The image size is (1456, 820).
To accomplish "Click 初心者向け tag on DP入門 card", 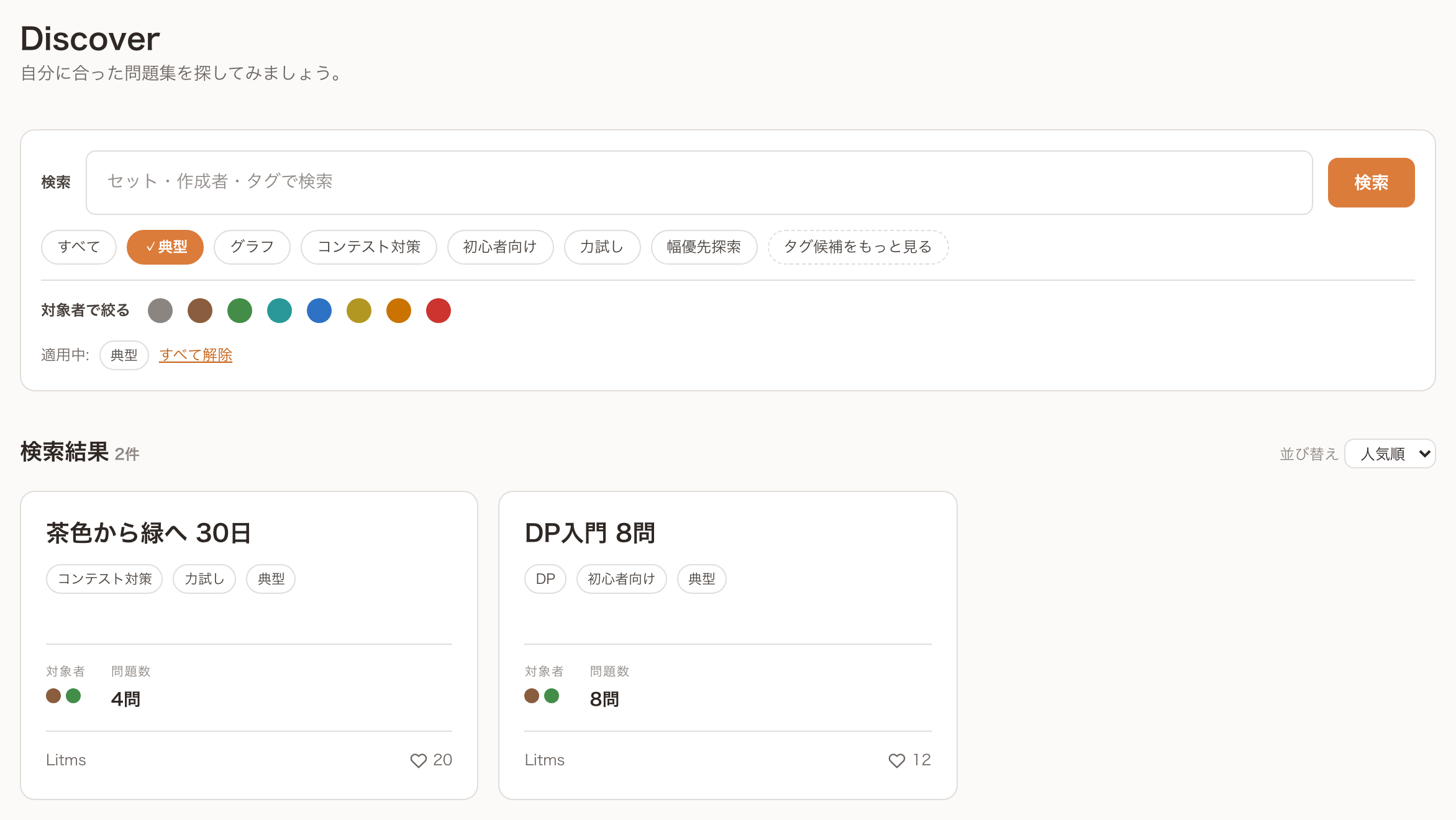I will tap(622, 579).
